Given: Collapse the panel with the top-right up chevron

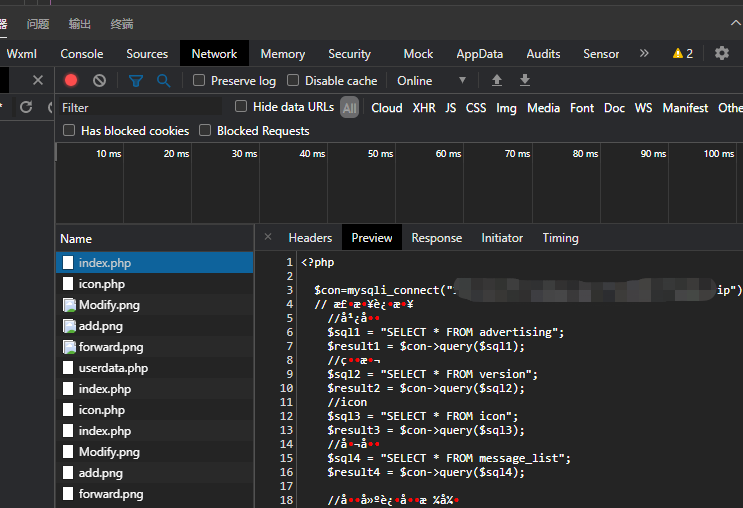Looking at the screenshot, I should pos(736,22).
